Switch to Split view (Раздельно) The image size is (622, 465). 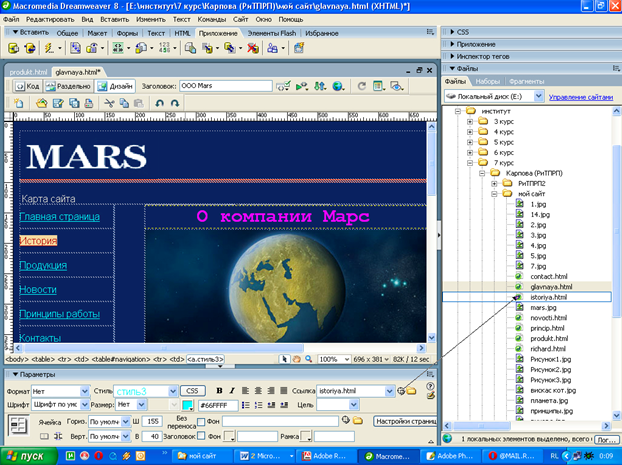(x=67, y=87)
